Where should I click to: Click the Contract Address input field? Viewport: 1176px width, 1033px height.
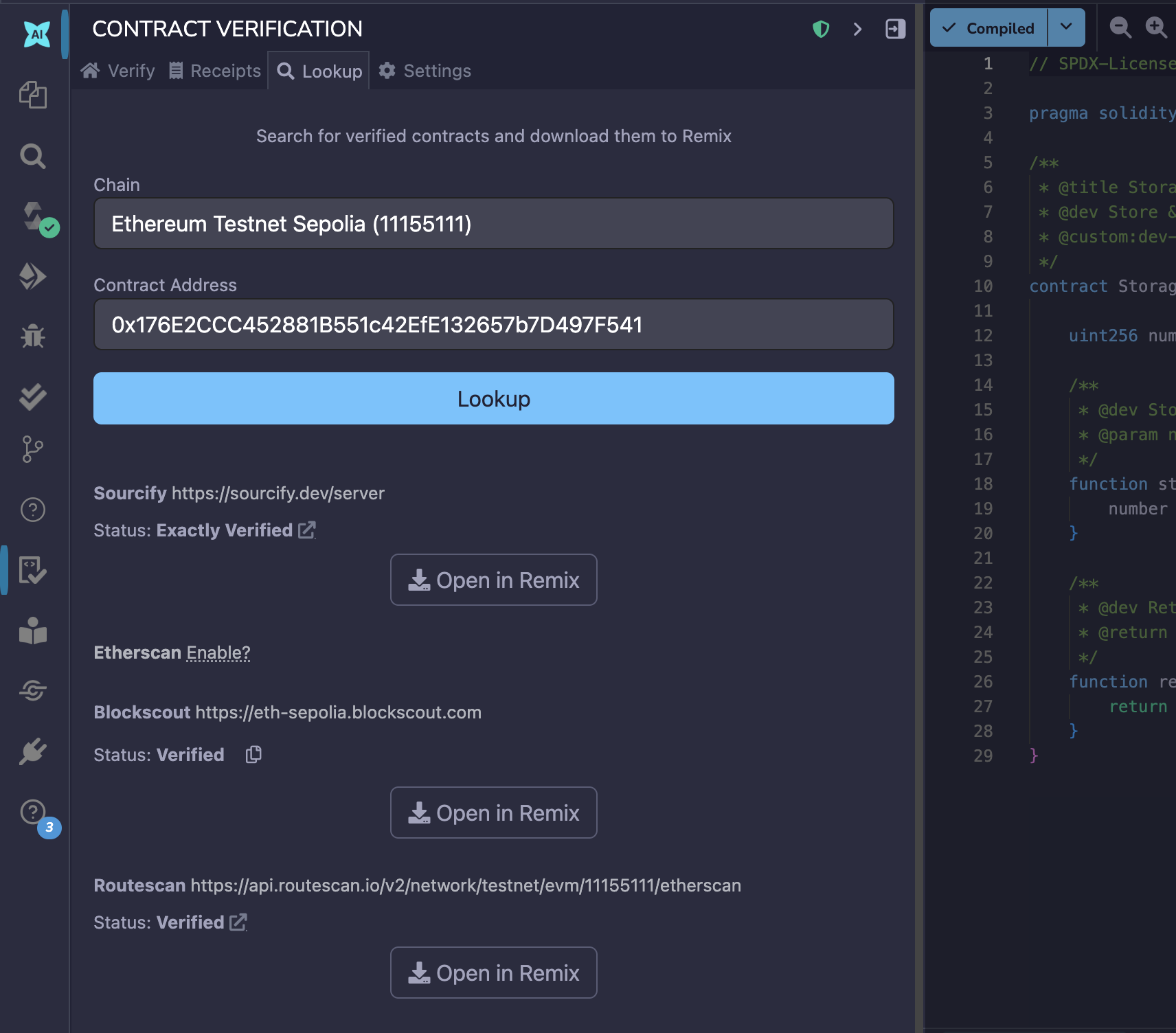493,324
